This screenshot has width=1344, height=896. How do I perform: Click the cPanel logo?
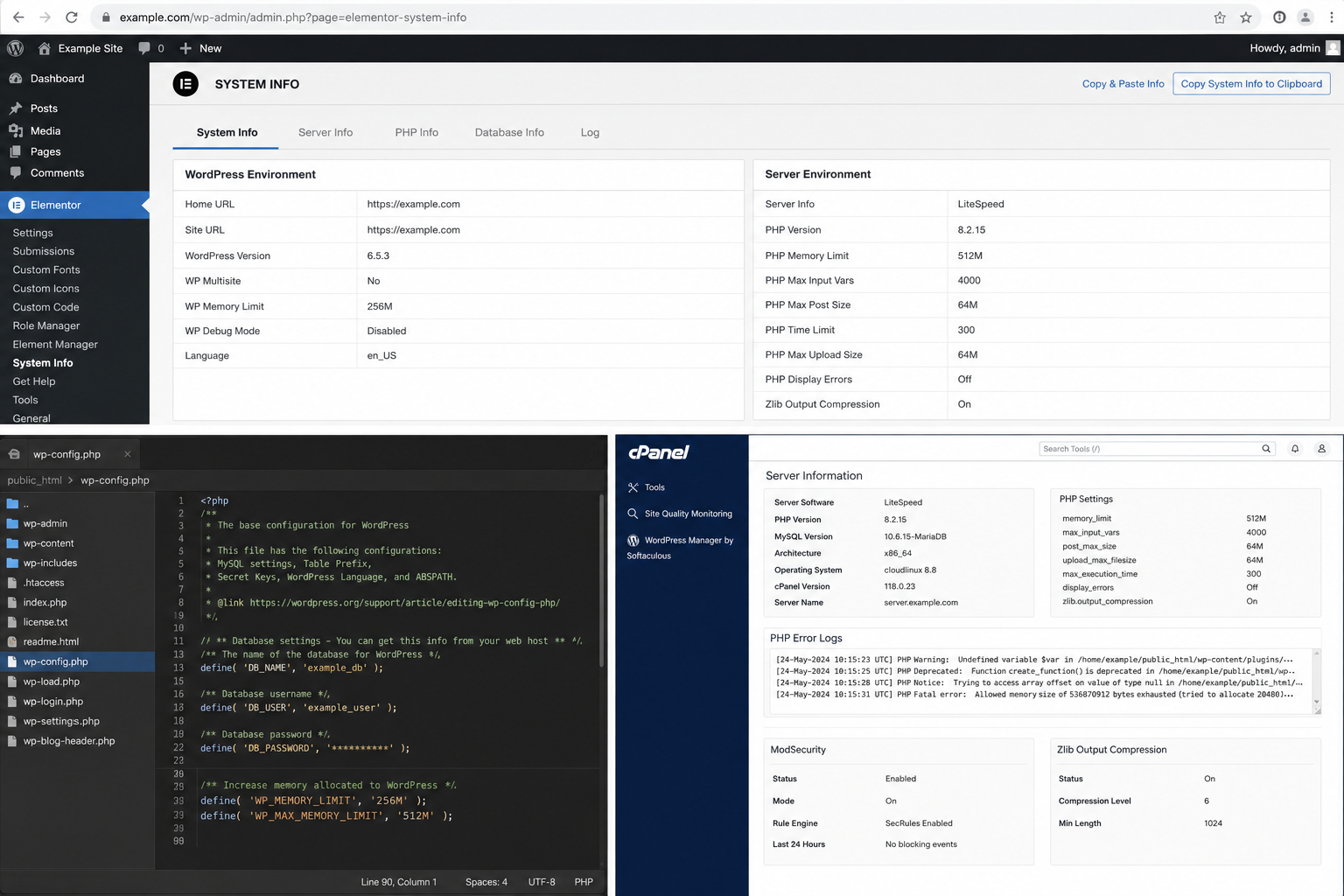coord(659,452)
